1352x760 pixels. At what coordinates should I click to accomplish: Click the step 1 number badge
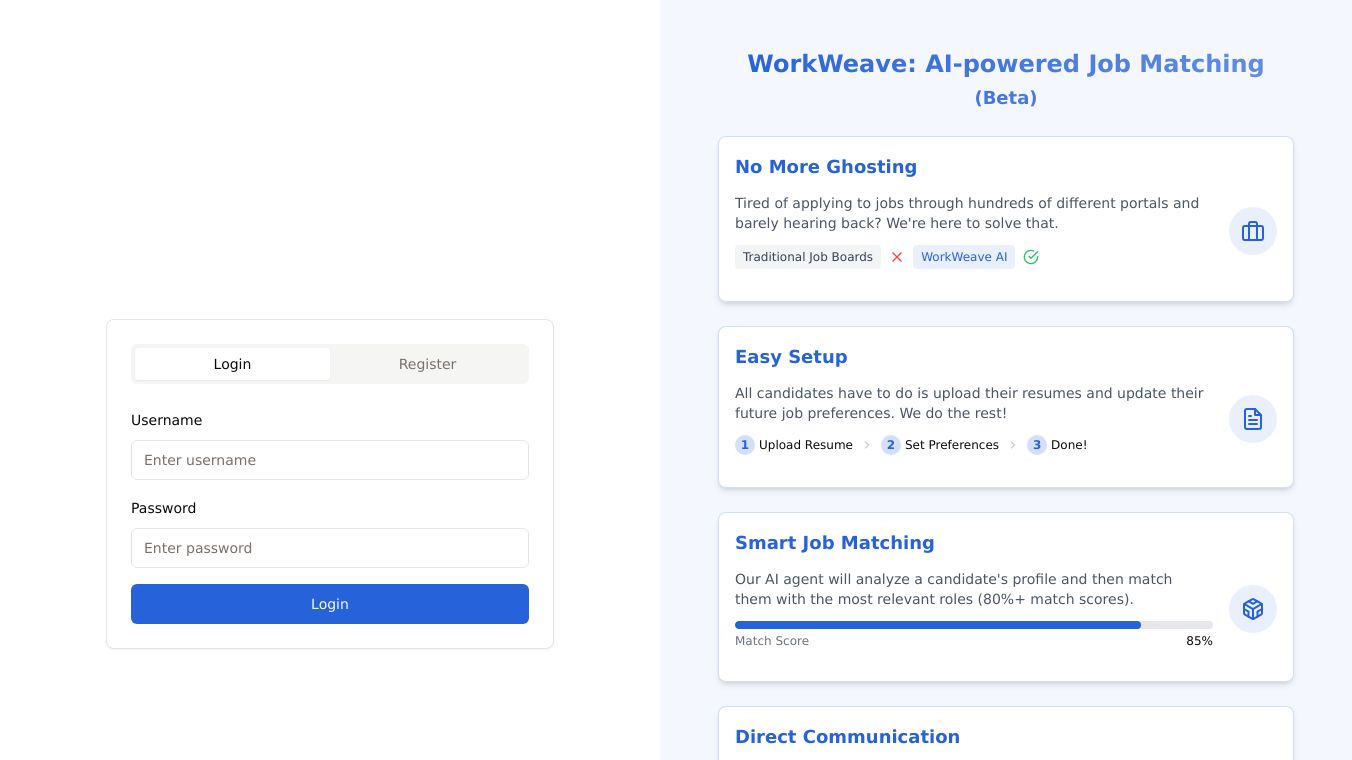click(x=745, y=445)
